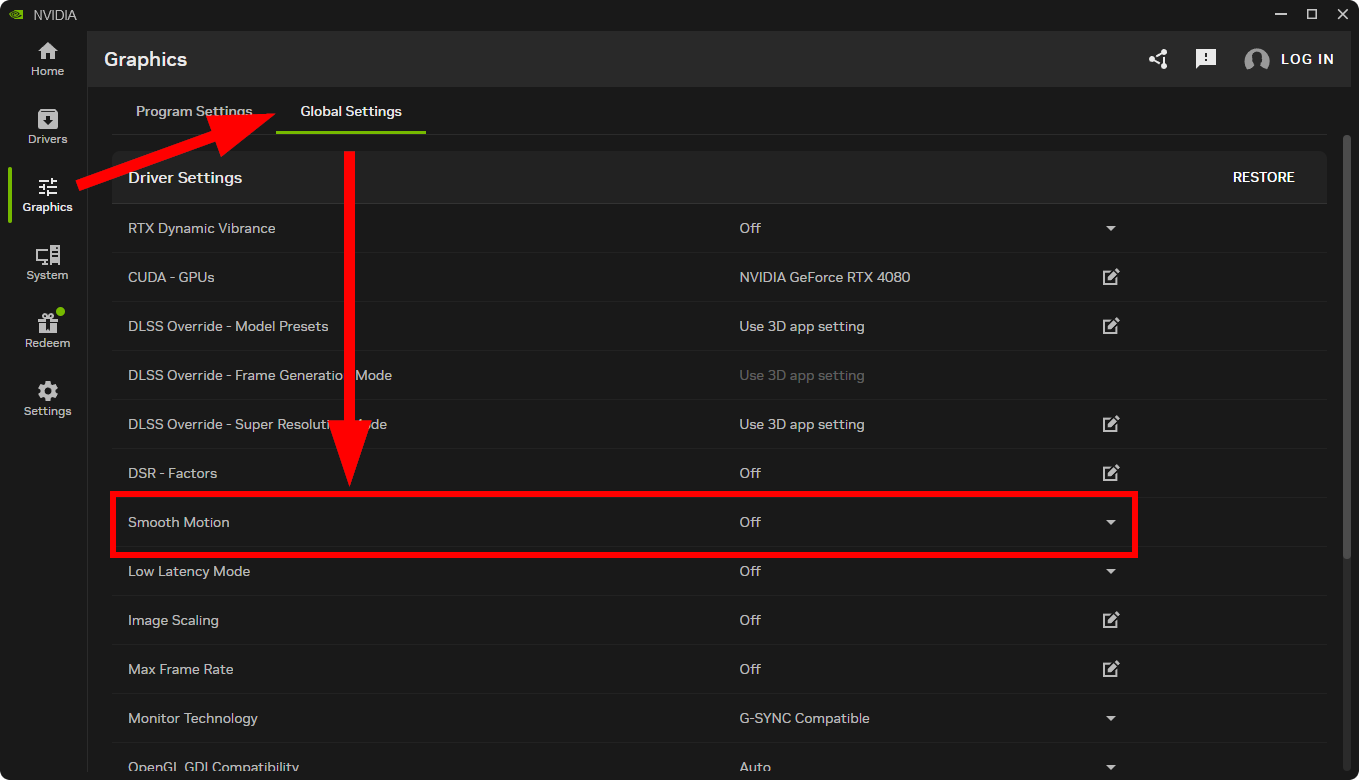
Task: Switch to the Program Settings tab
Action: [x=195, y=111]
